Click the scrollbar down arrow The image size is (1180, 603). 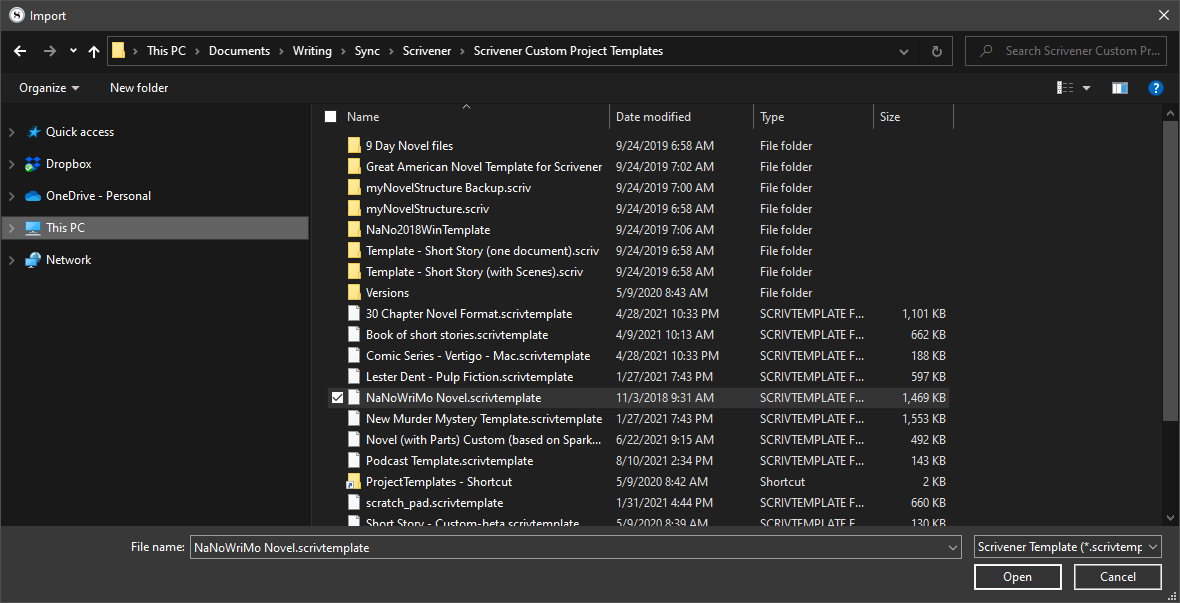click(1170, 517)
